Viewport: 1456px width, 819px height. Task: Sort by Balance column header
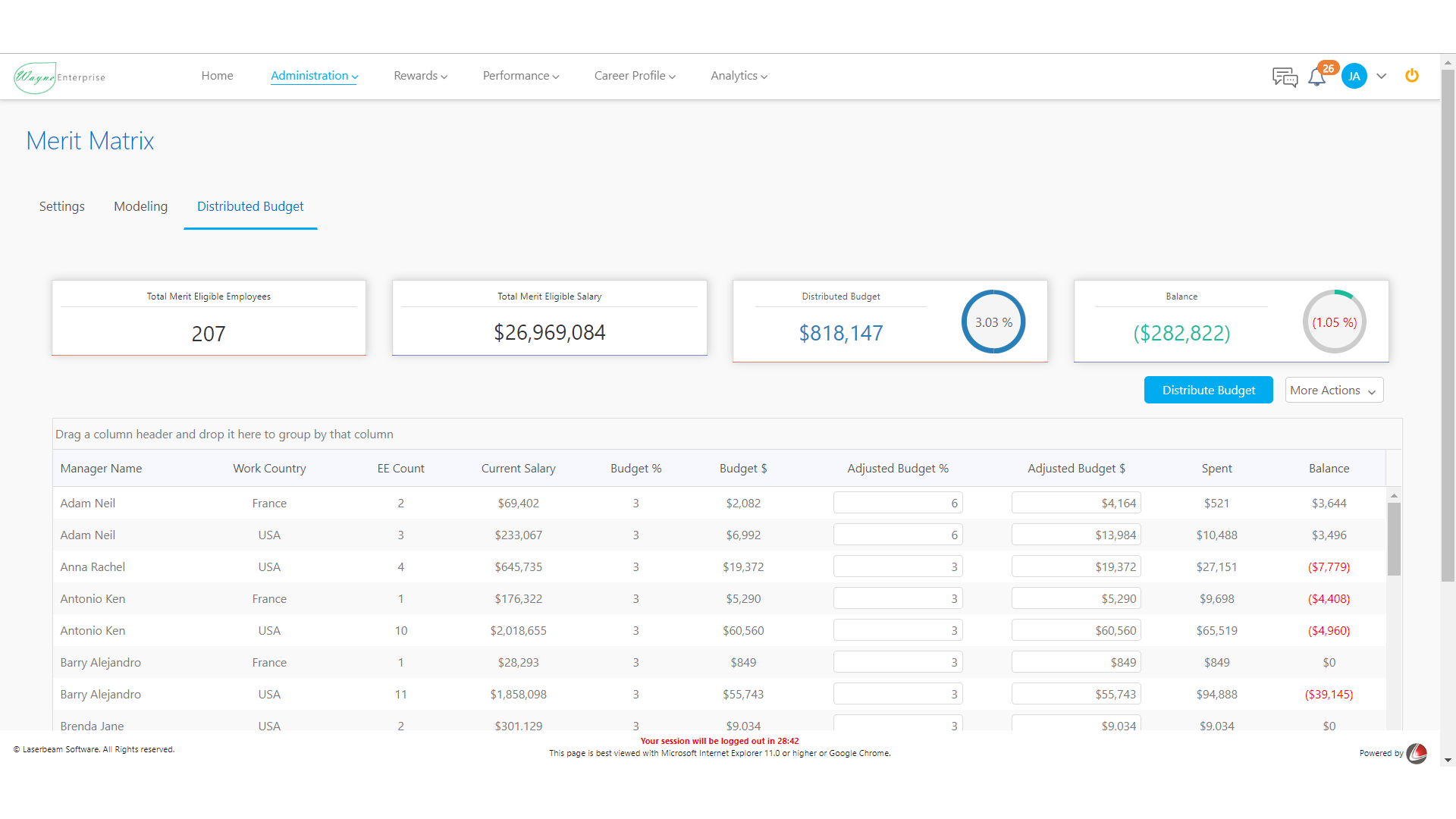[x=1329, y=469]
